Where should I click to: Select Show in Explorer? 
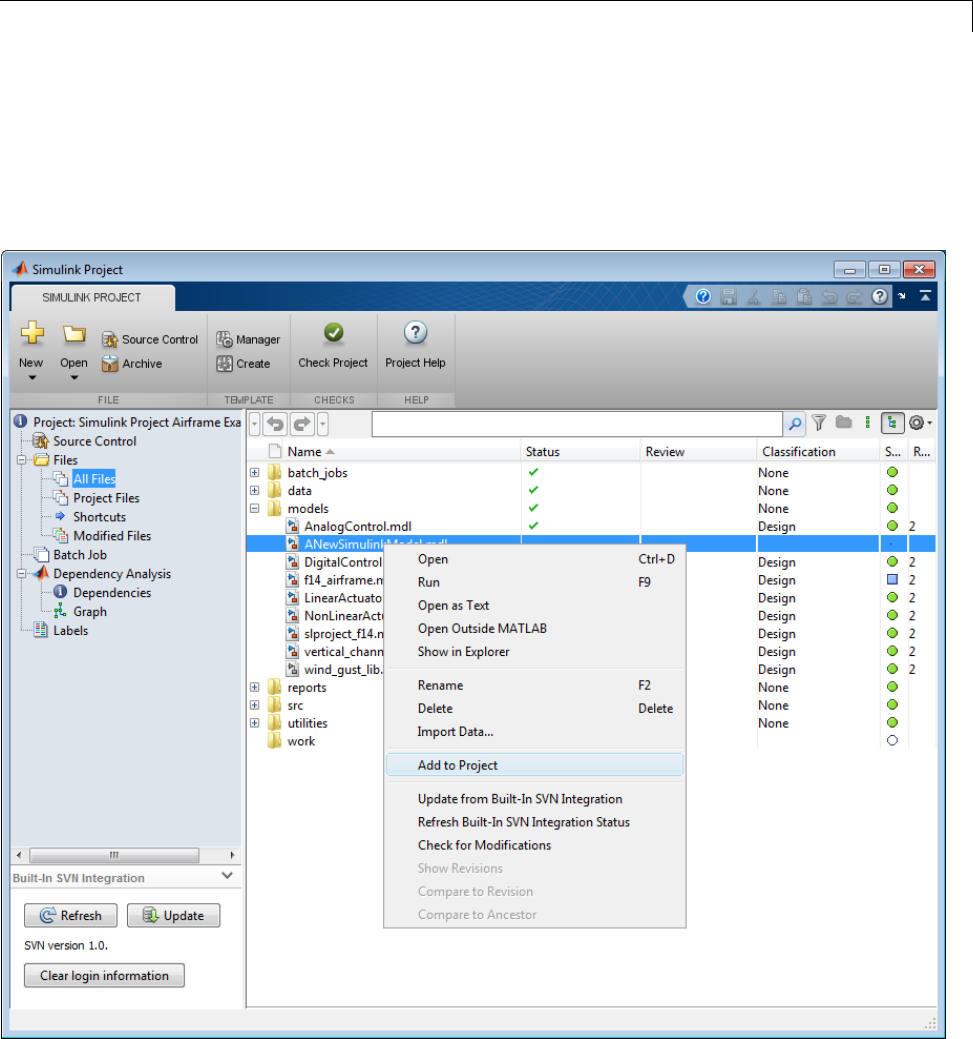tap(534, 652)
